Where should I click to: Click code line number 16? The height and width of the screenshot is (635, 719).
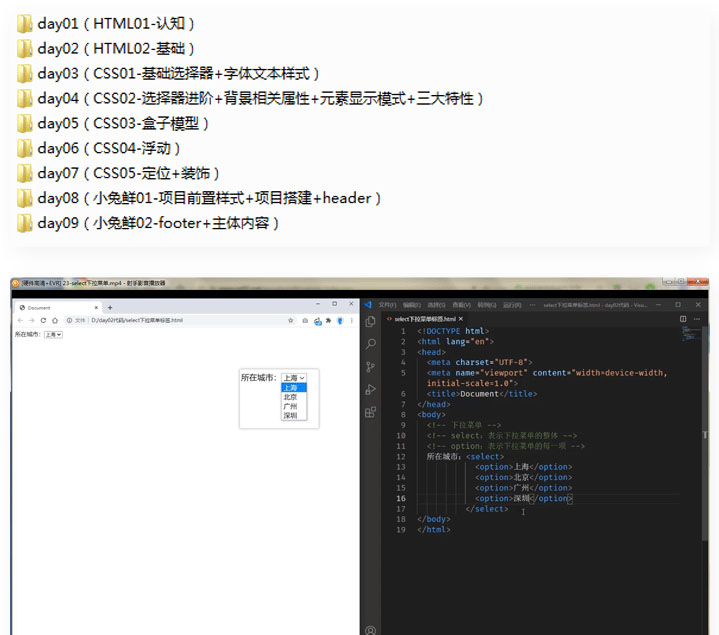coord(401,498)
